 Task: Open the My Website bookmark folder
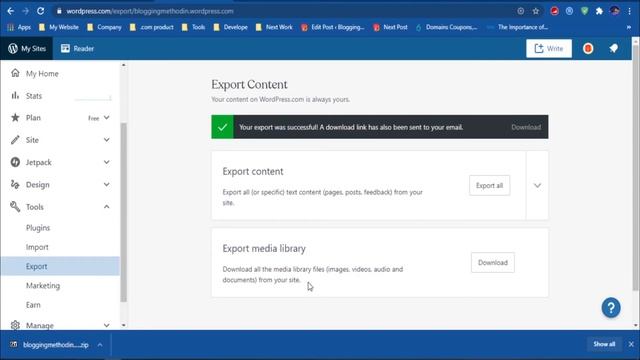pos(58,27)
